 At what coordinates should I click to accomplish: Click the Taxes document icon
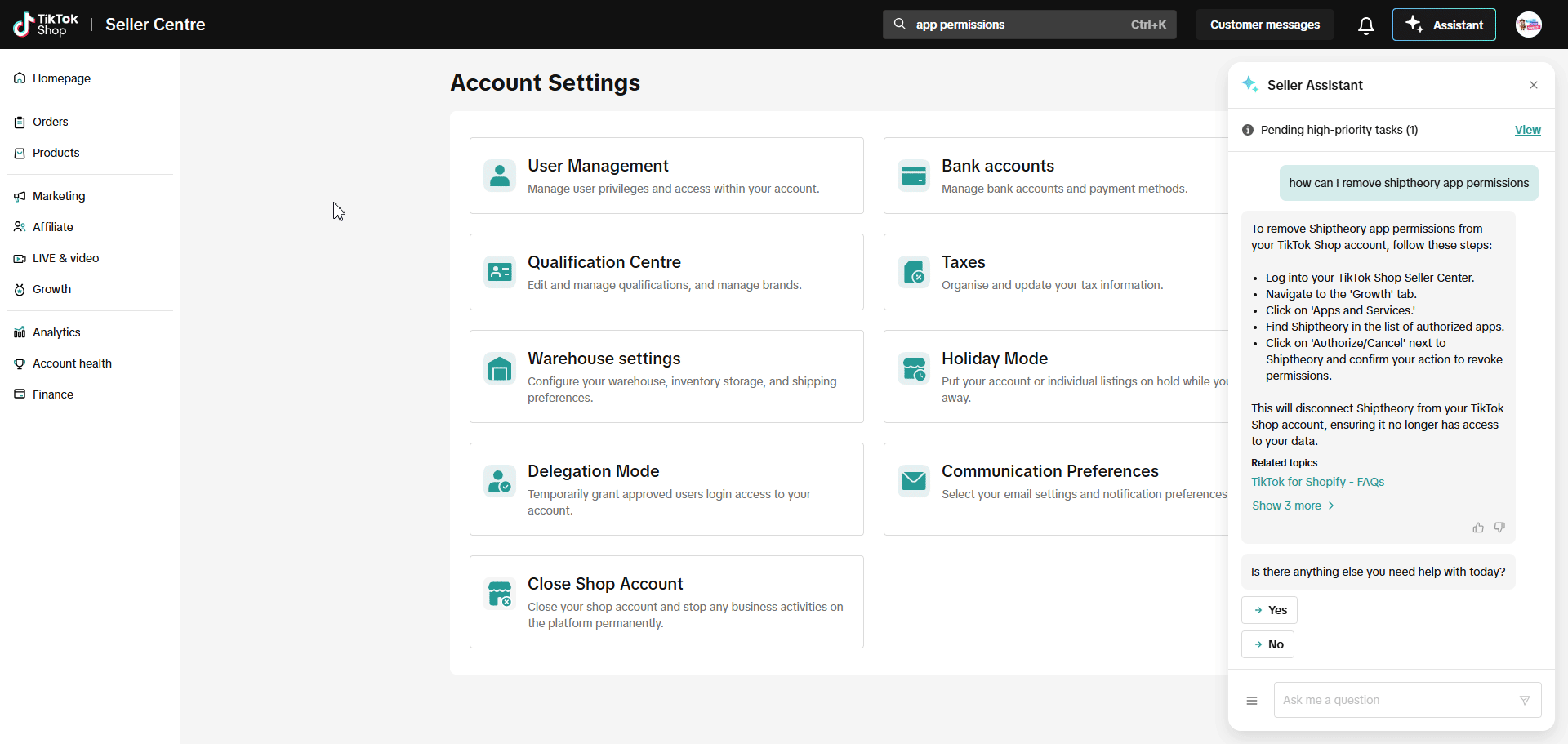pyautogui.click(x=914, y=272)
